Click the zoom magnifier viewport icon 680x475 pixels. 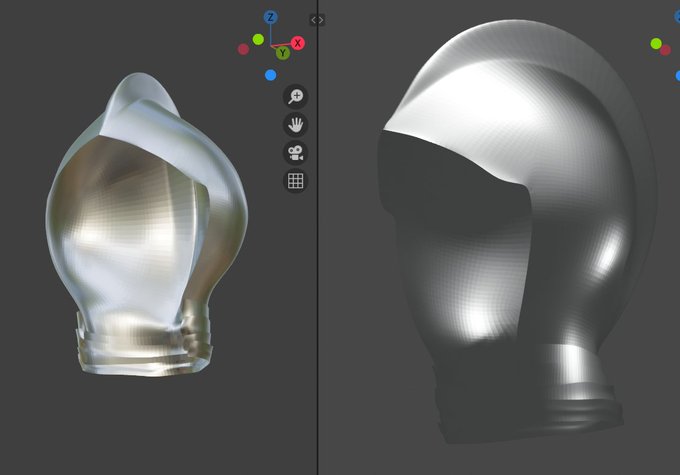(x=296, y=96)
